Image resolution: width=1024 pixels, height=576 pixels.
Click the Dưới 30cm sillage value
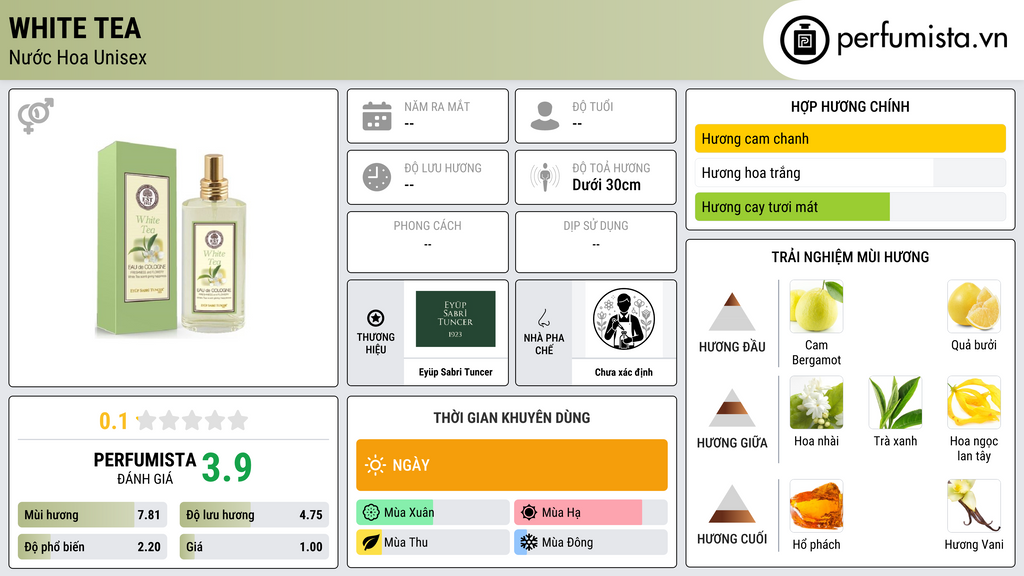click(606, 185)
